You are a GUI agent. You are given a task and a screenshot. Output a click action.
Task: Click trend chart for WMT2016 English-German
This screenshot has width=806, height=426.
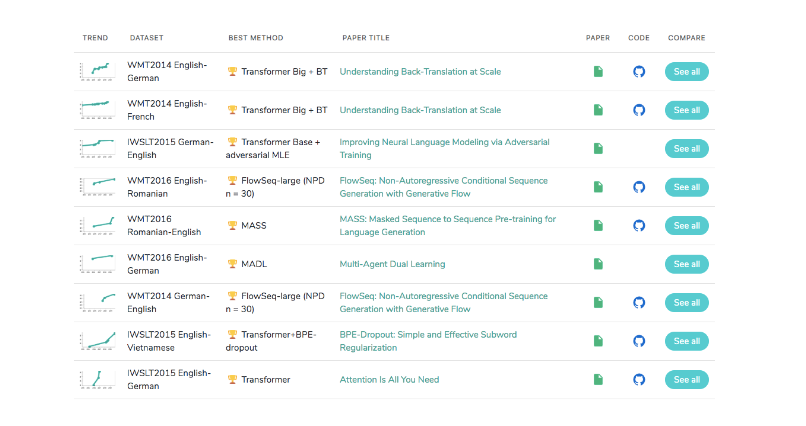pos(98,264)
